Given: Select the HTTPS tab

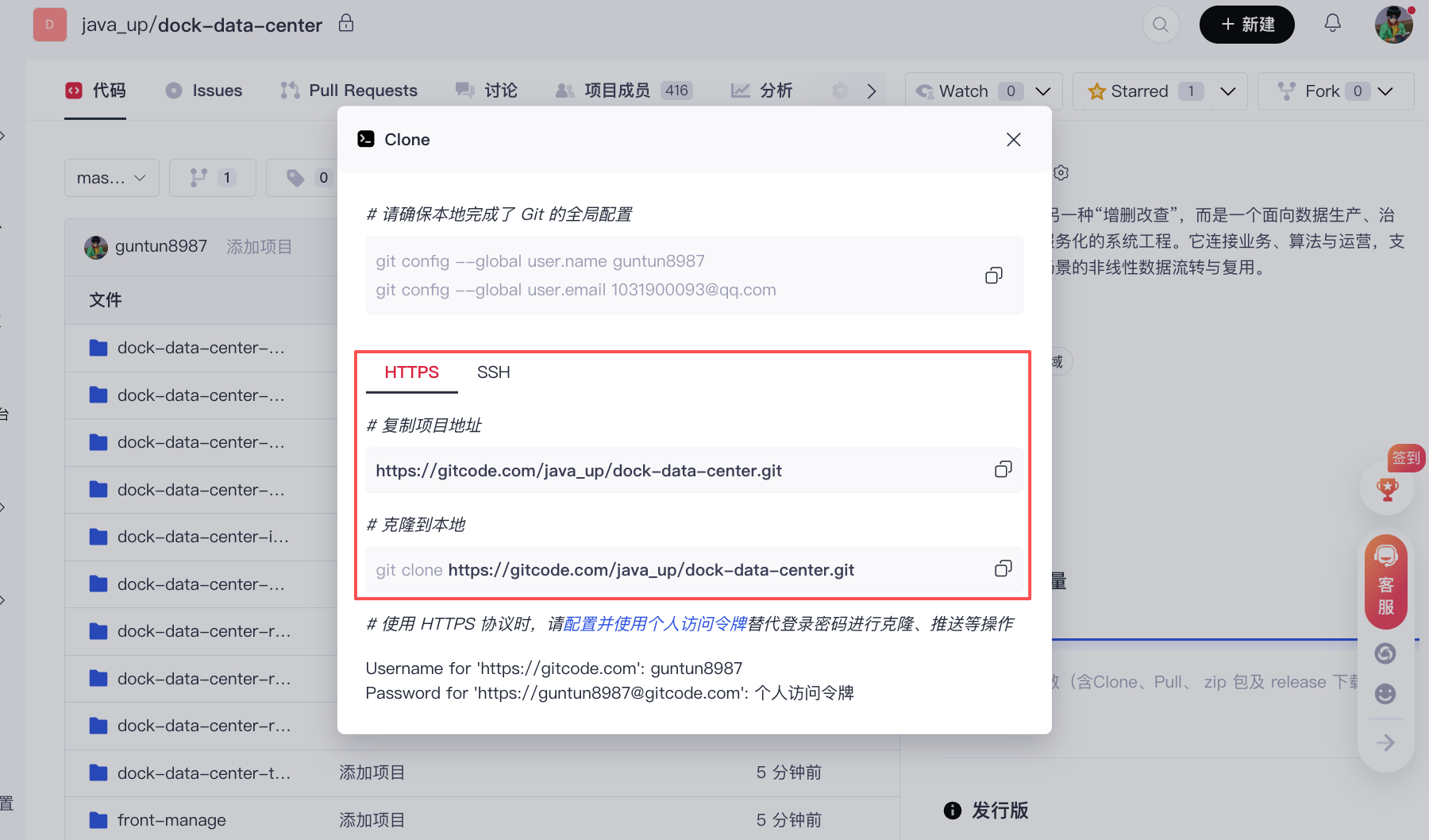Looking at the screenshot, I should [411, 372].
